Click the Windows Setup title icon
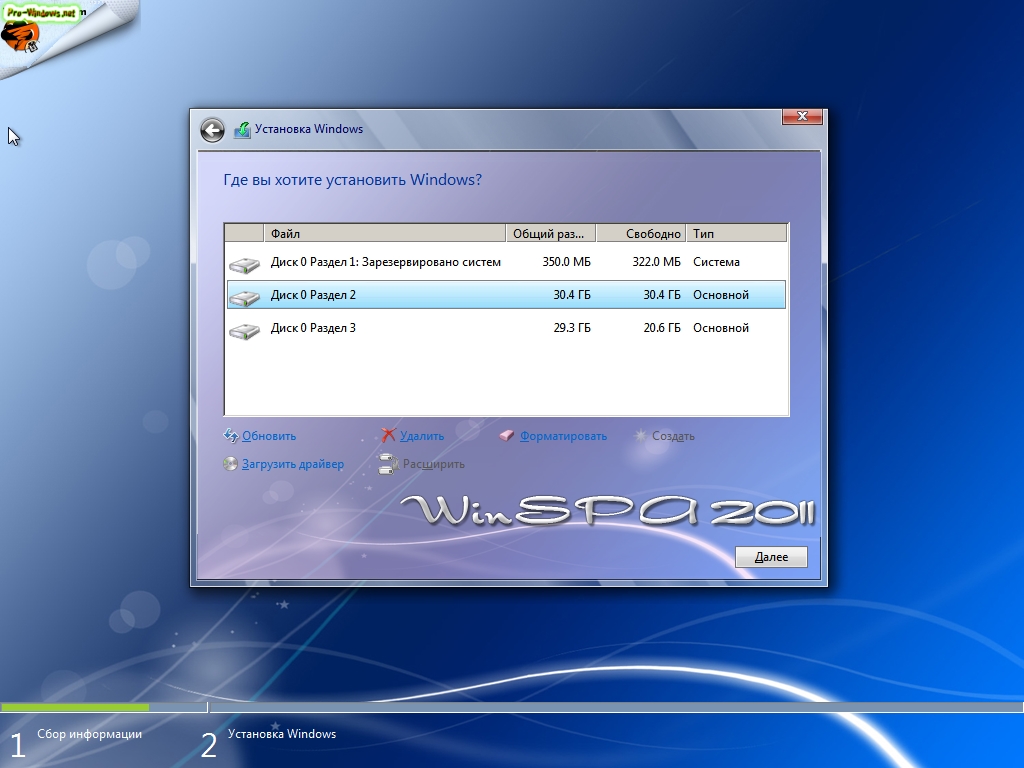Screen dimensions: 1024x768 [242, 129]
